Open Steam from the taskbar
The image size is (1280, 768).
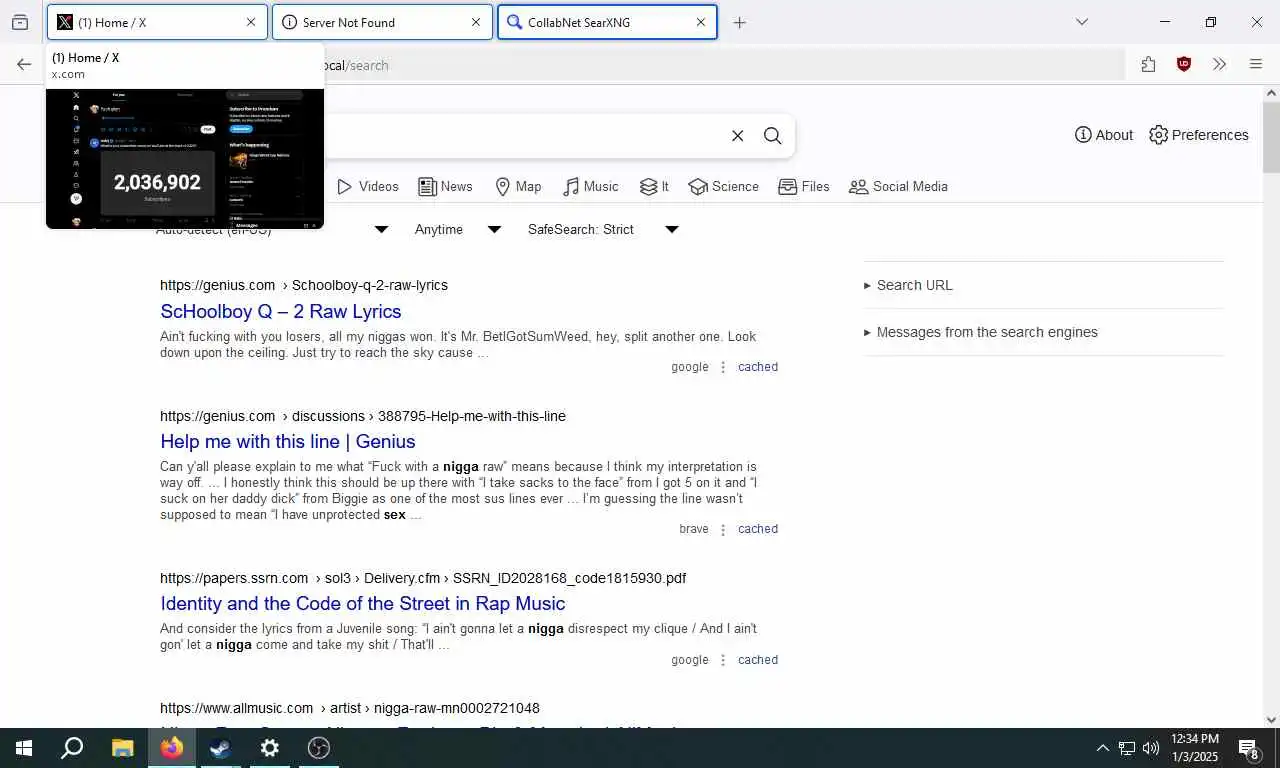(220, 748)
